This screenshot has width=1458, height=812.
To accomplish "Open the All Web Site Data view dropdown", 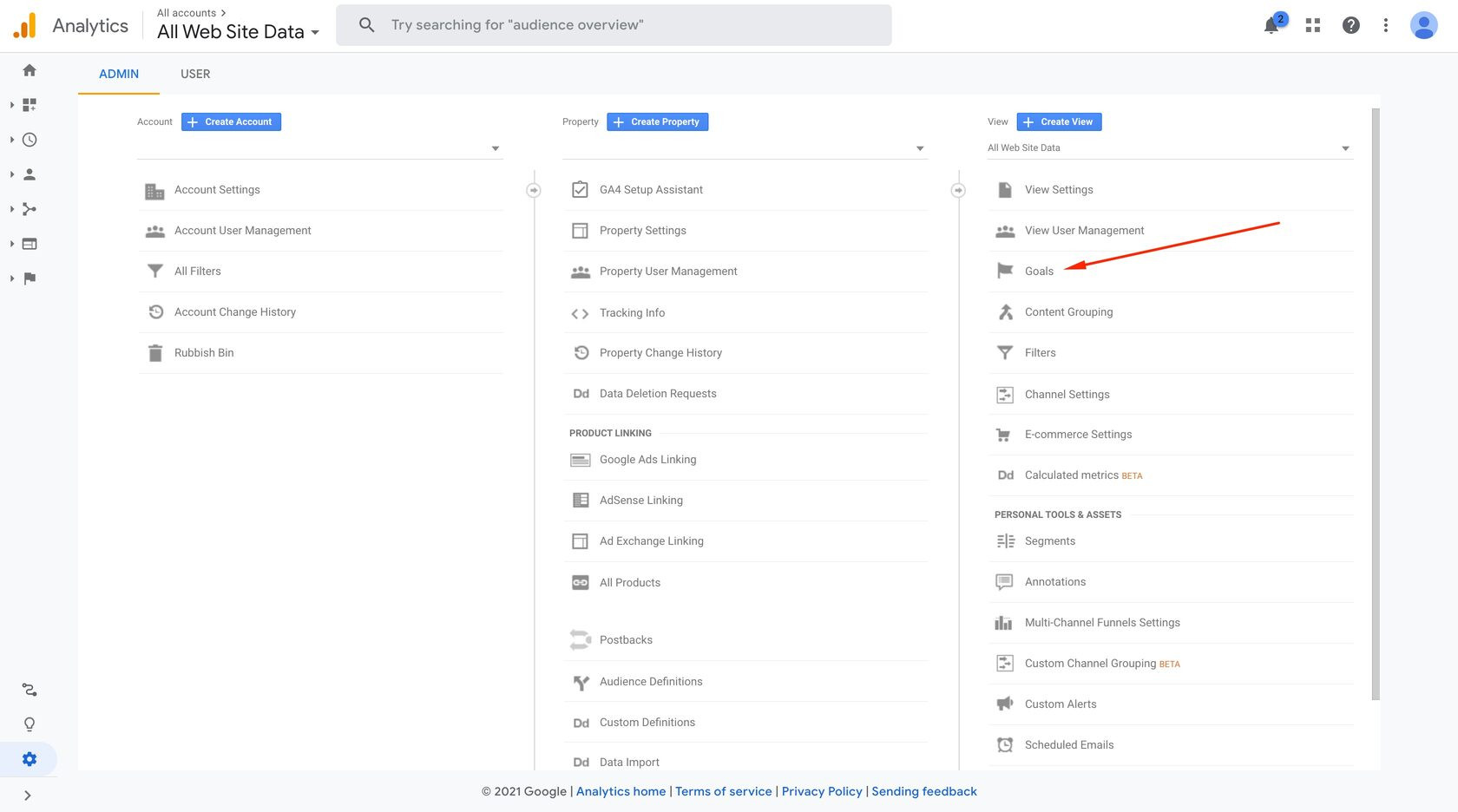I will (1169, 148).
